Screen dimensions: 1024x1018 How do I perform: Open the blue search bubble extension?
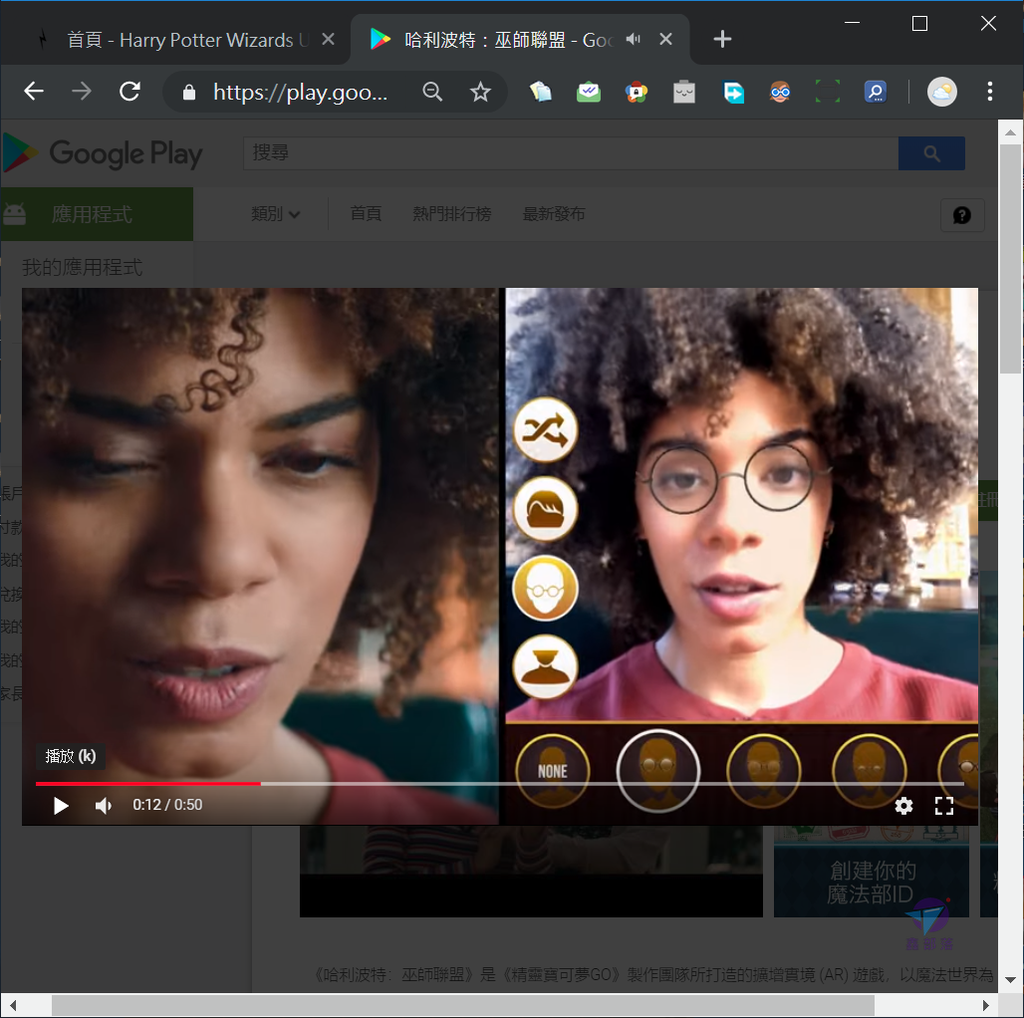point(875,91)
